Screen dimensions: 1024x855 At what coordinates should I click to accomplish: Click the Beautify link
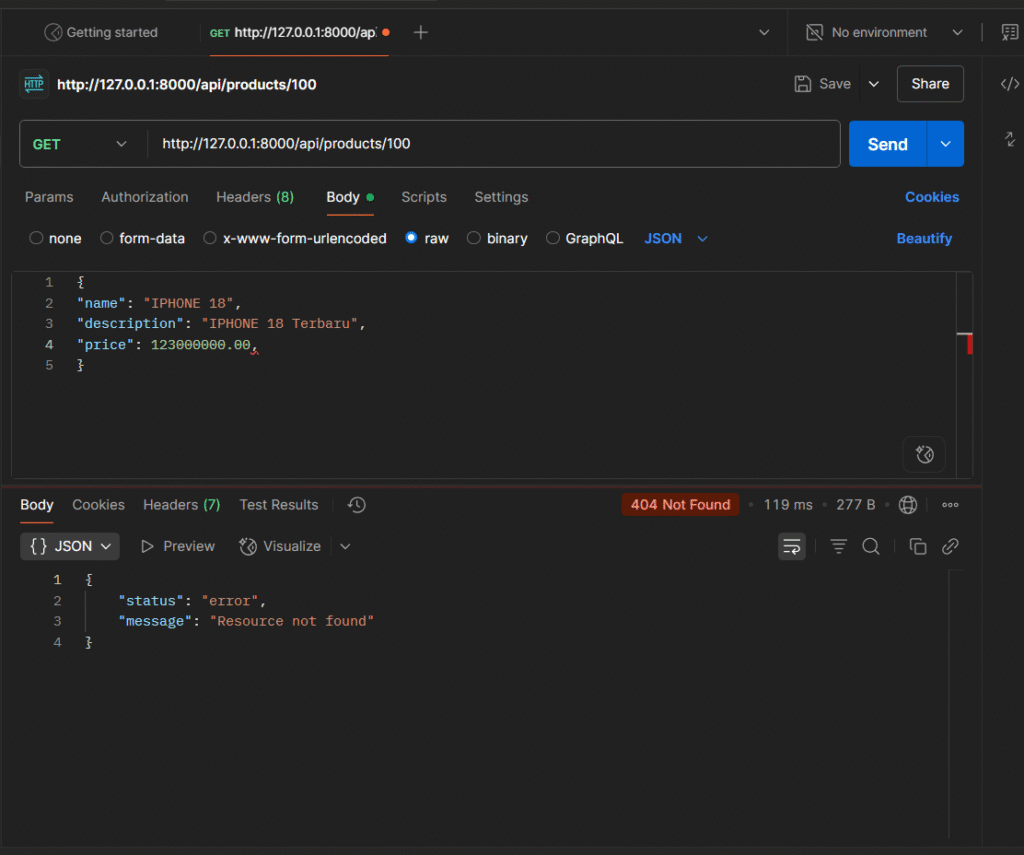(924, 238)
